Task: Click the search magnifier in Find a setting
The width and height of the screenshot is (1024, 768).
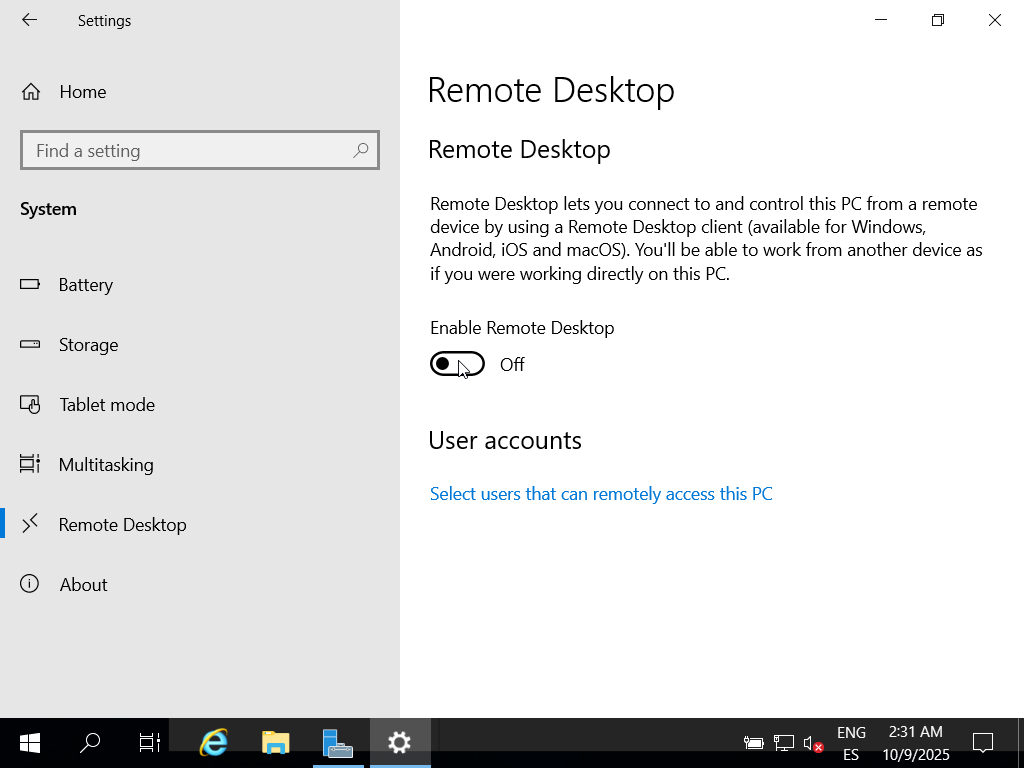Action: coord(361,151)
